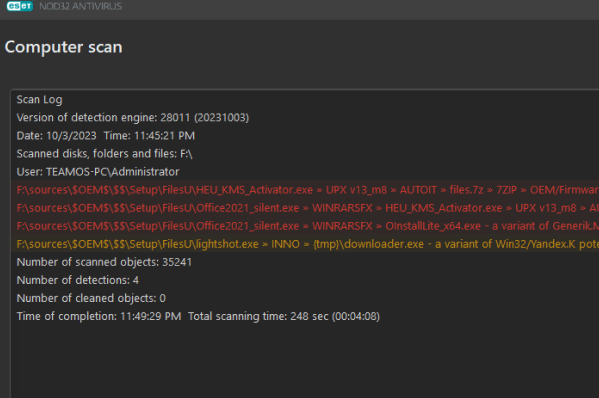Click the number of cleaned objects line

tap(91, 298)
